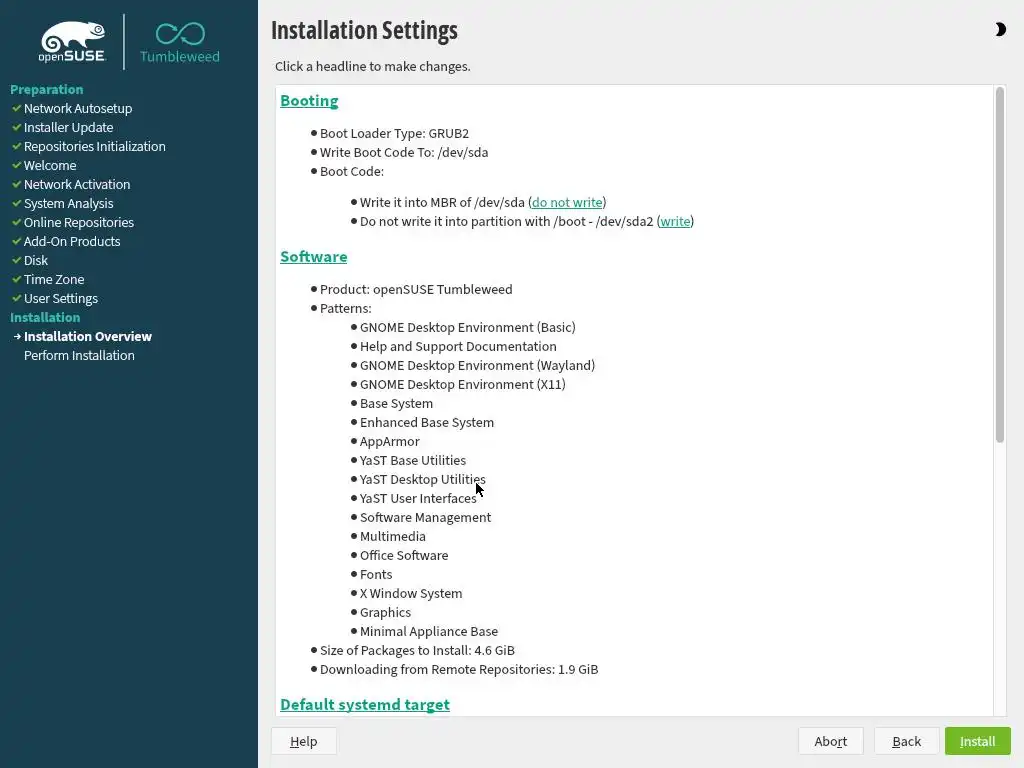Open the Booting settings headline
This screenshot has height=768, width=1024.
click(309, 101)
